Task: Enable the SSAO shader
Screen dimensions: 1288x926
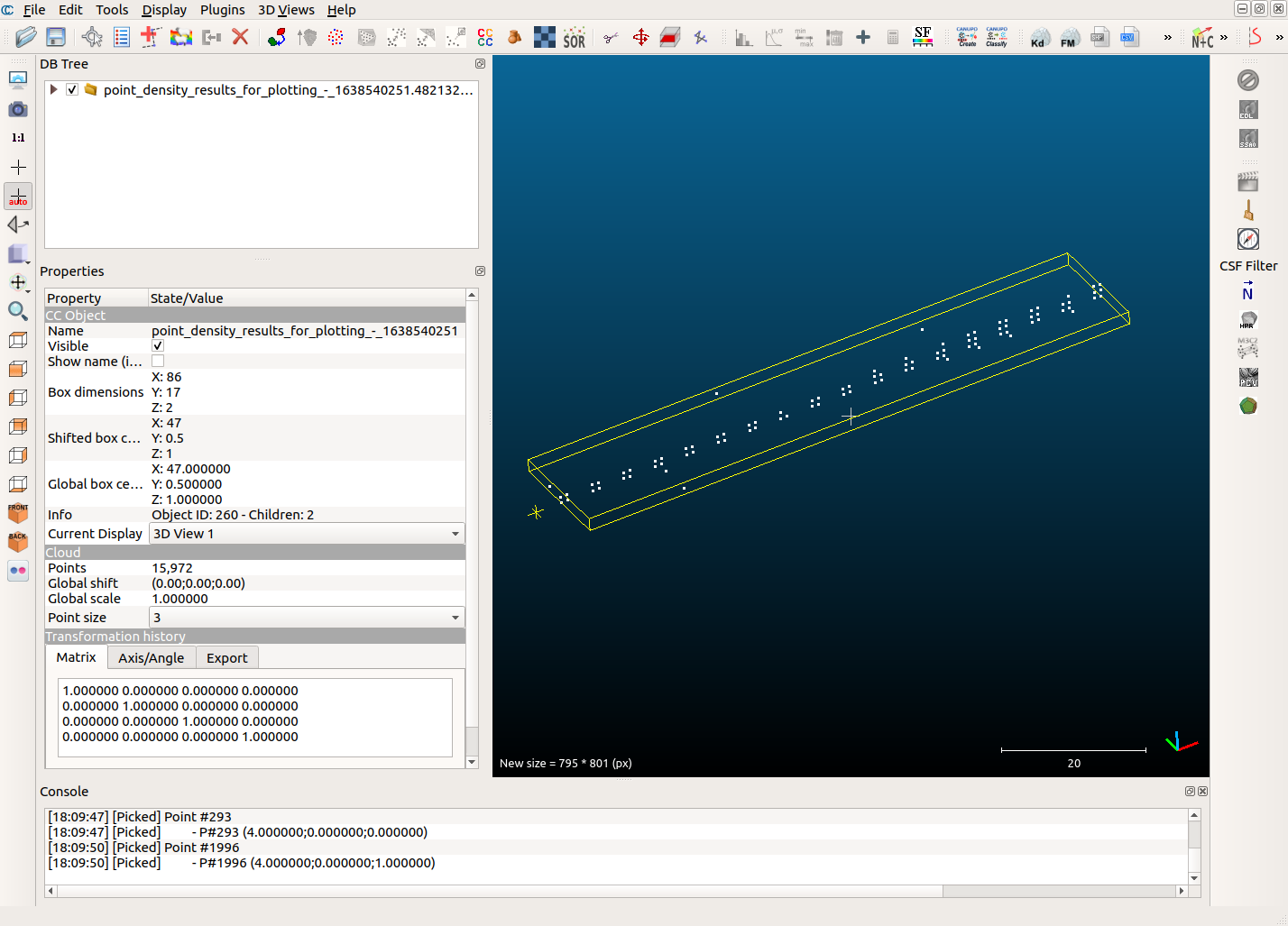Action: (1248, 140)
